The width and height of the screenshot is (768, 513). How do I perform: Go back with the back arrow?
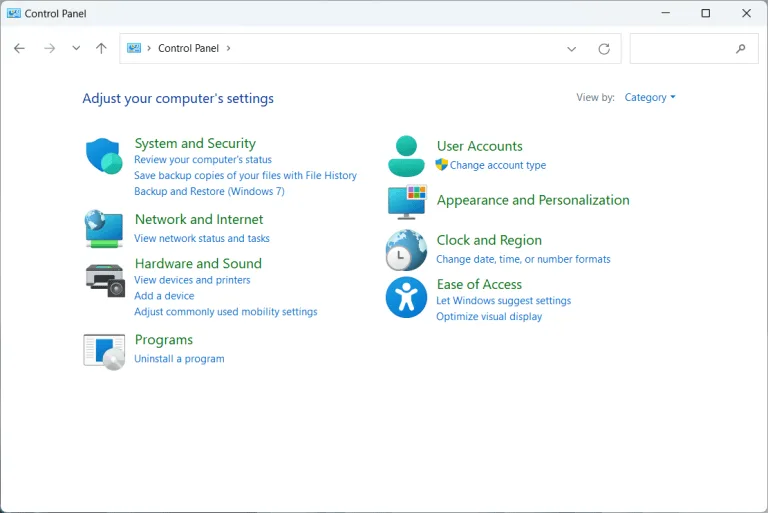click(19, 49)
